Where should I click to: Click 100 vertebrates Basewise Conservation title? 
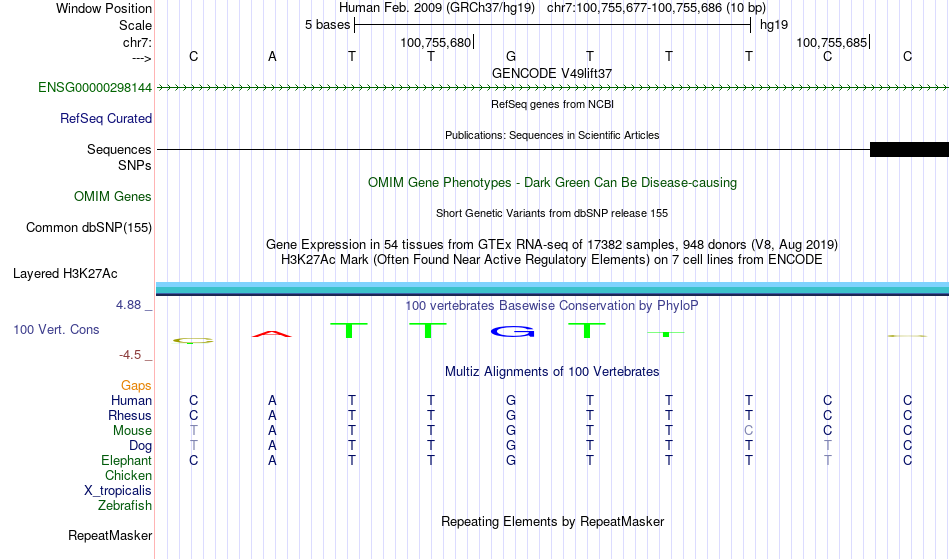tap(552, 306)
